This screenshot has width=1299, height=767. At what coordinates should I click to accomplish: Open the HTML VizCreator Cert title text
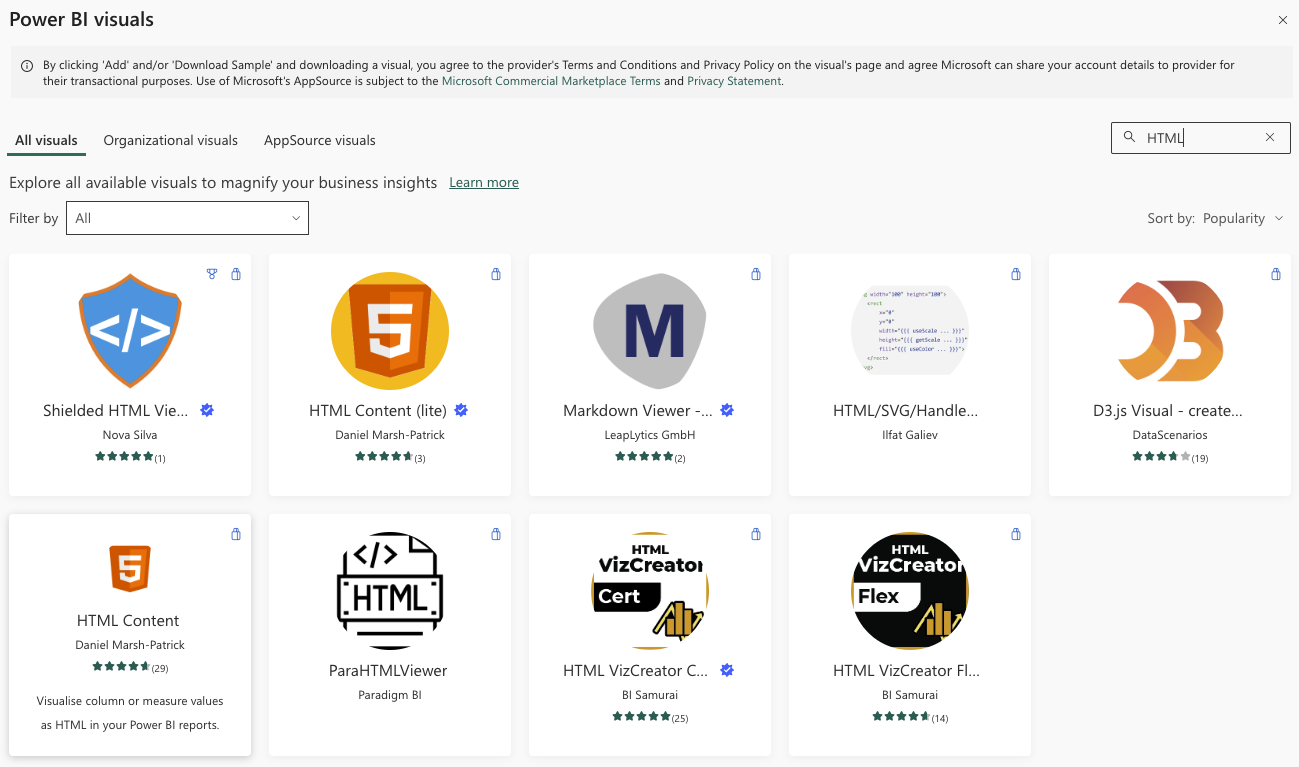[x=636, y=670]
